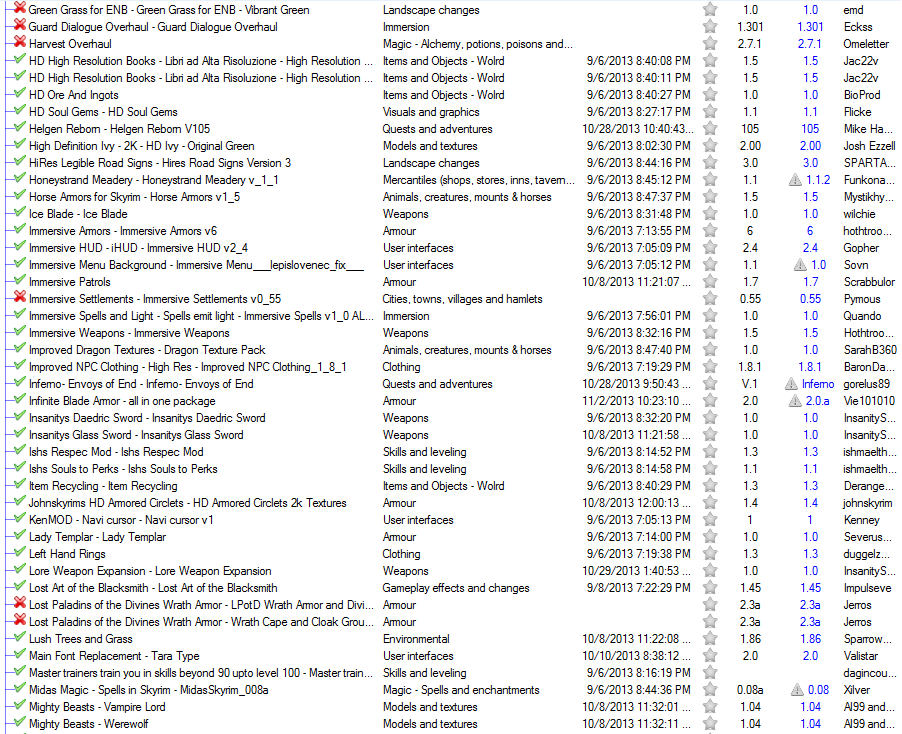Viewport: 902px width, 734px height.
Task: Click install date 9/8/2013 7:22:29 PM
Action: pos(639,588)
